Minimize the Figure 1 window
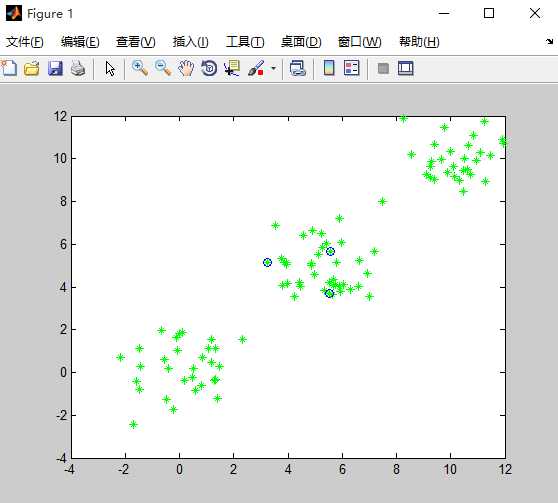Viewport: 558px width, 503px height. coord(444,14)
